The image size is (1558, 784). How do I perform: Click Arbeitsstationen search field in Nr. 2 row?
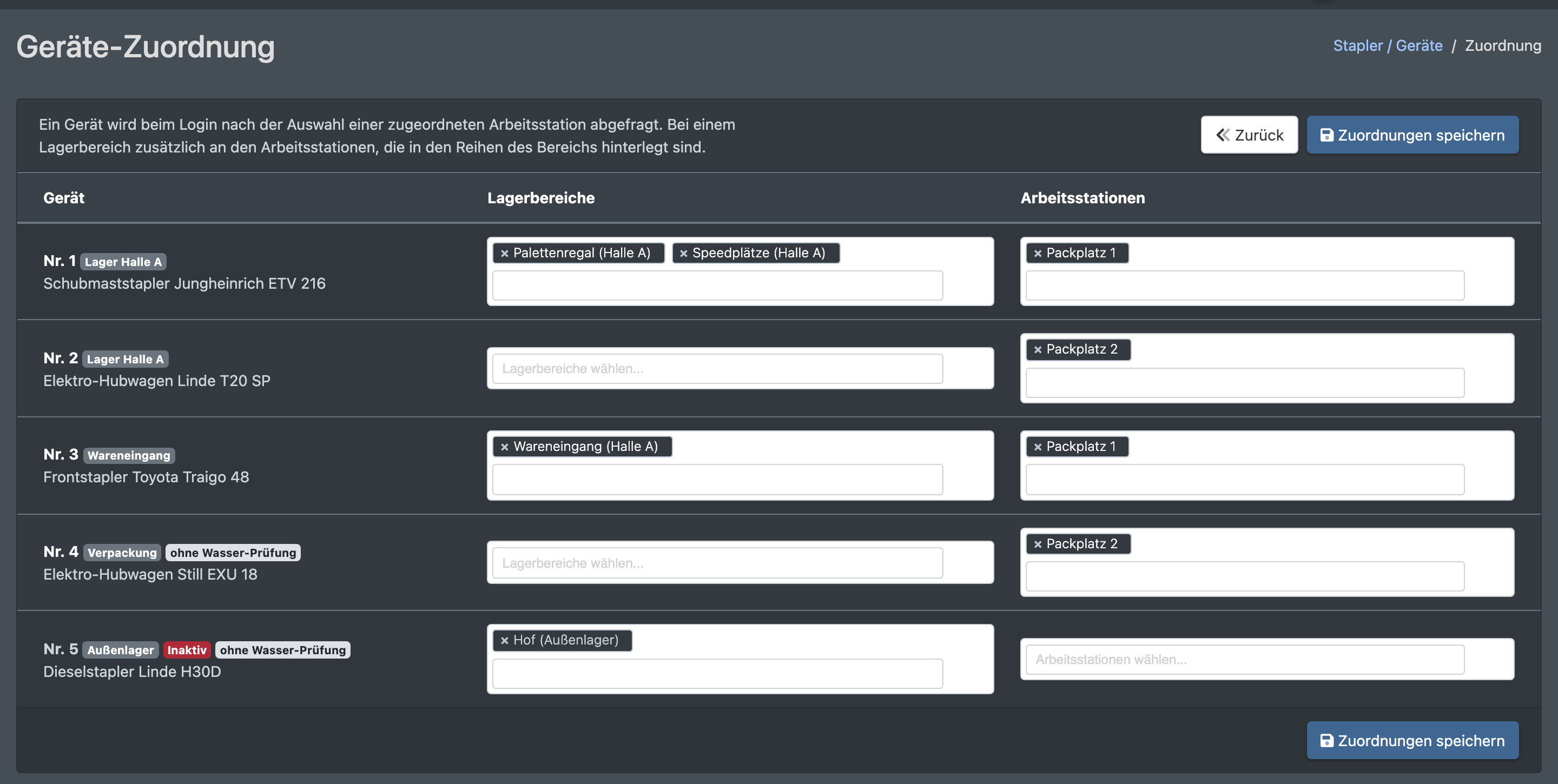1245,383
